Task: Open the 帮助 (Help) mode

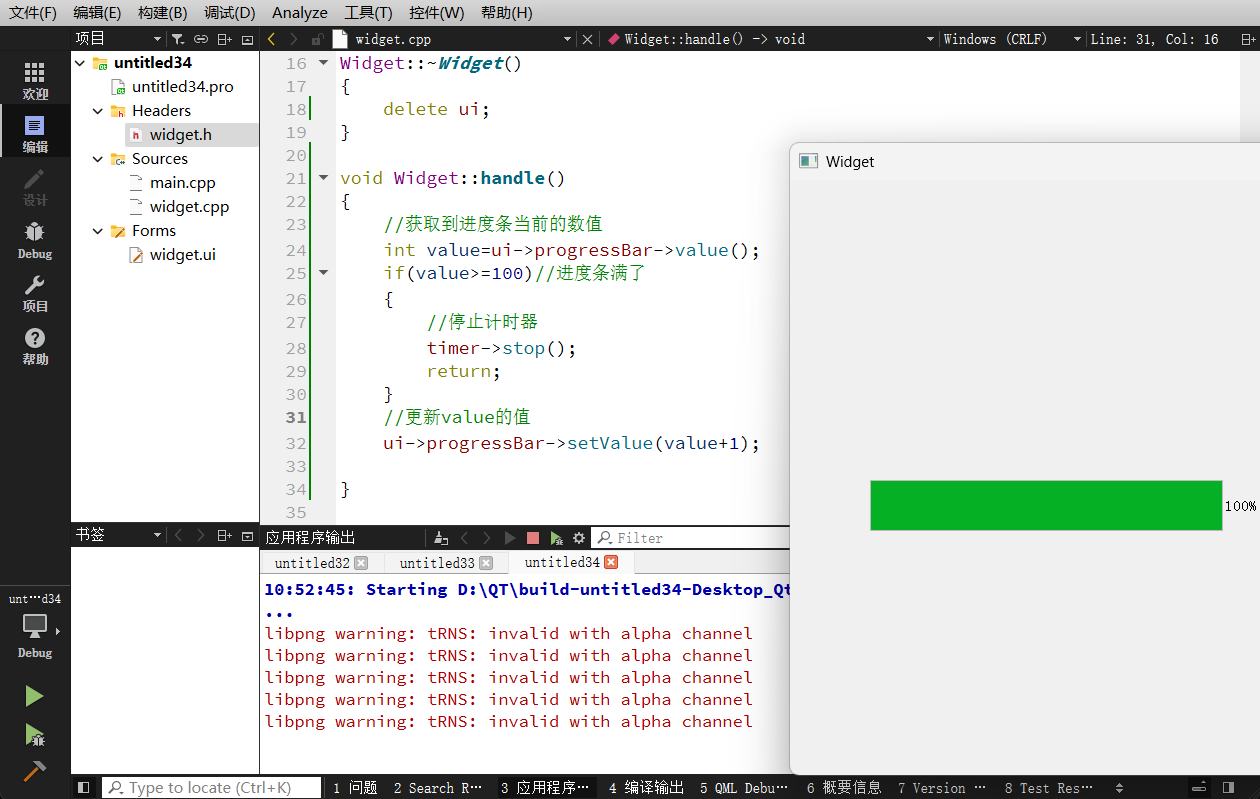Action: tap(35, 346)
